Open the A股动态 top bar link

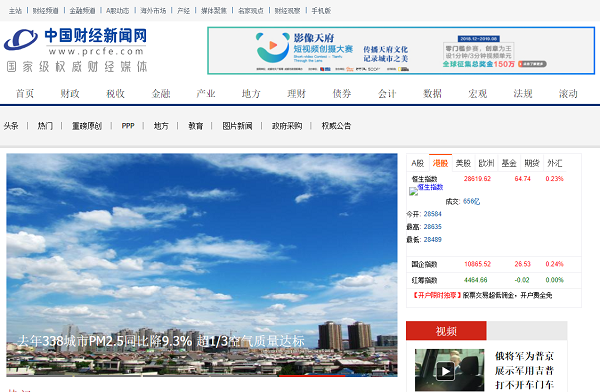pos(117,11)
